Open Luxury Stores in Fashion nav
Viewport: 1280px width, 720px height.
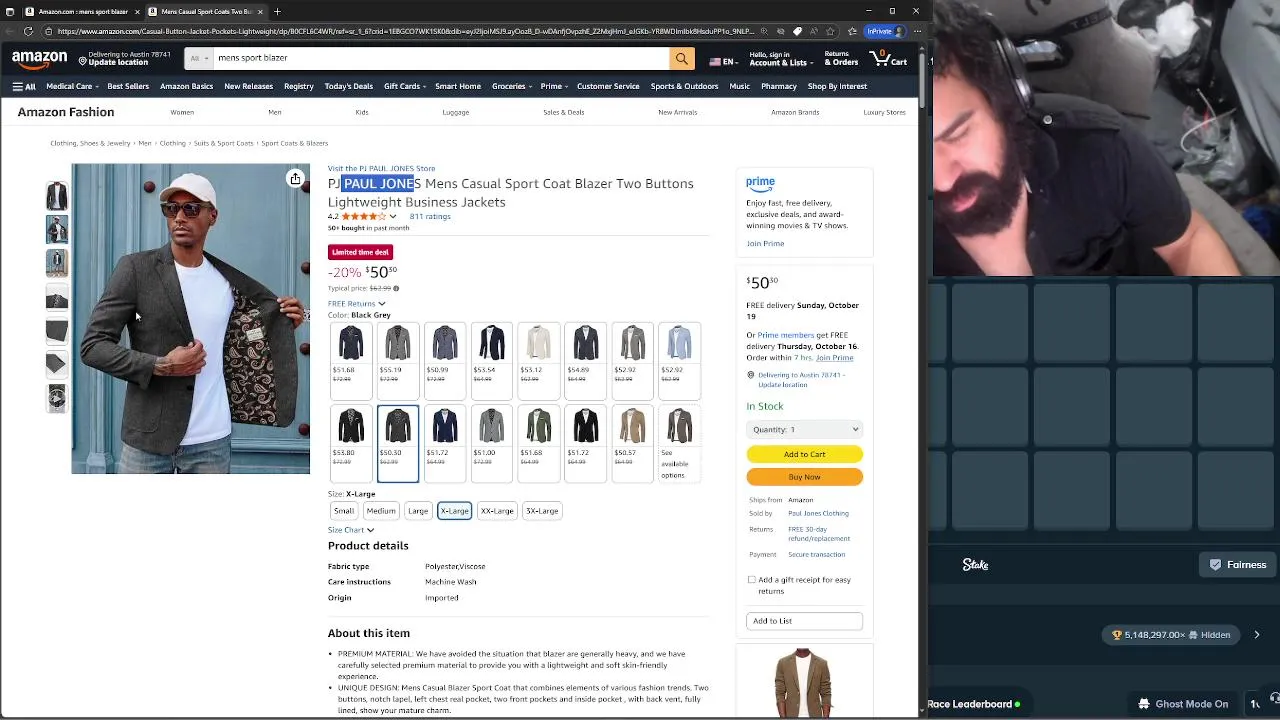click(884, 112)
